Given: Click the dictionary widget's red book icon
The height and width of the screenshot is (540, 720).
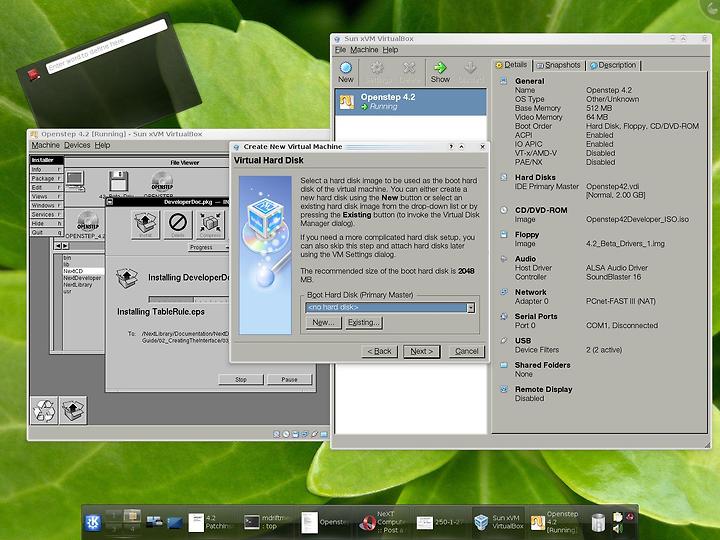Looking at the screenshot, I should 34,74.
